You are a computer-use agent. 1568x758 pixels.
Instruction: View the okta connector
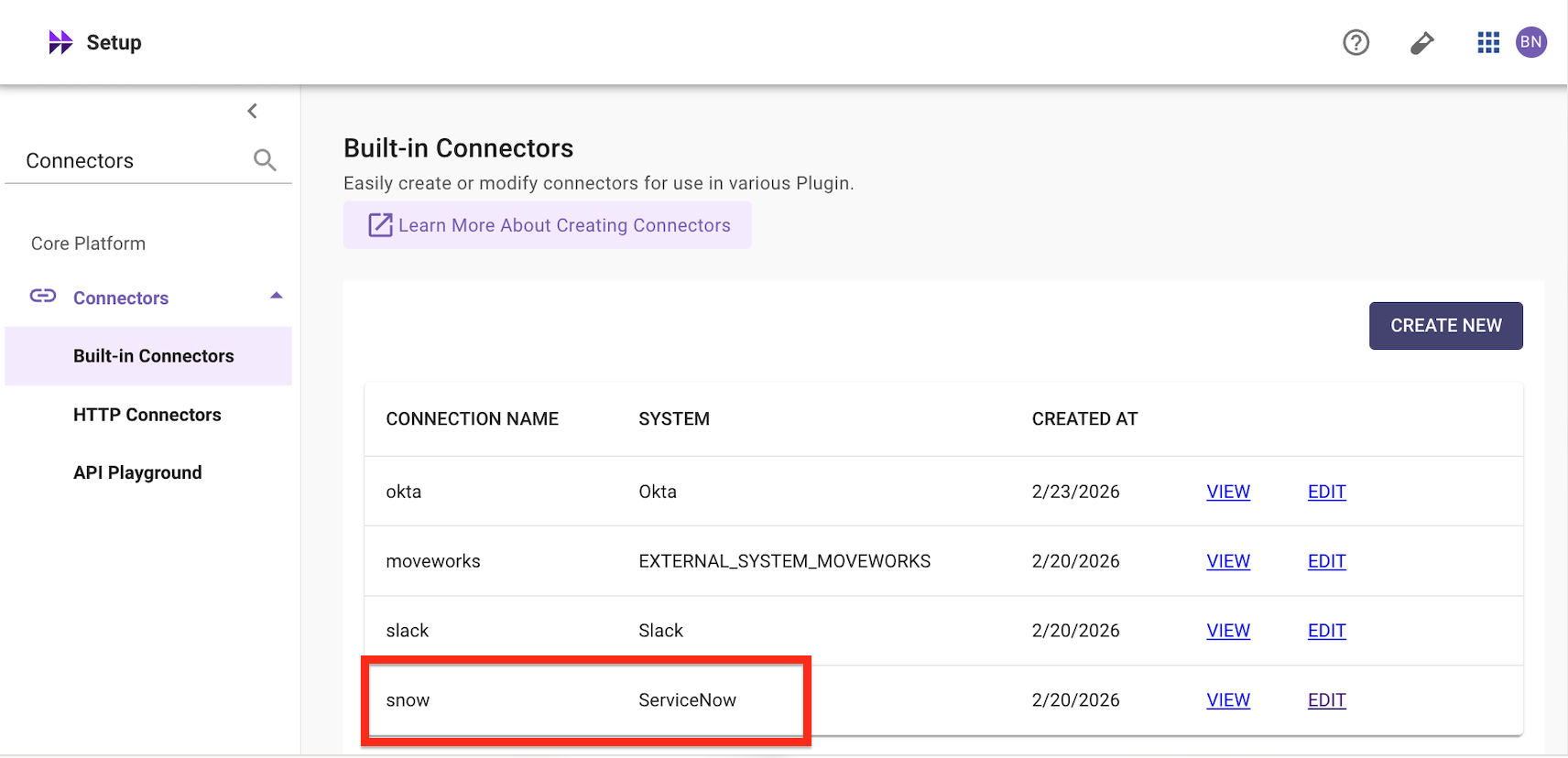tap(1227, 492)
